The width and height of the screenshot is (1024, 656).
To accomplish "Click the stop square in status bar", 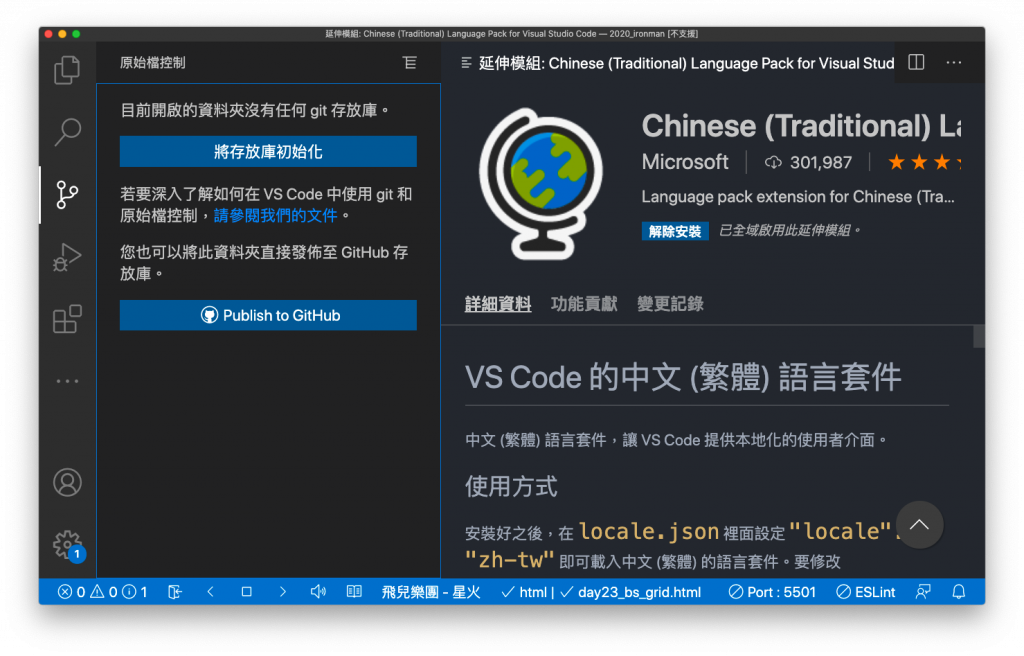I will point(246,592).
